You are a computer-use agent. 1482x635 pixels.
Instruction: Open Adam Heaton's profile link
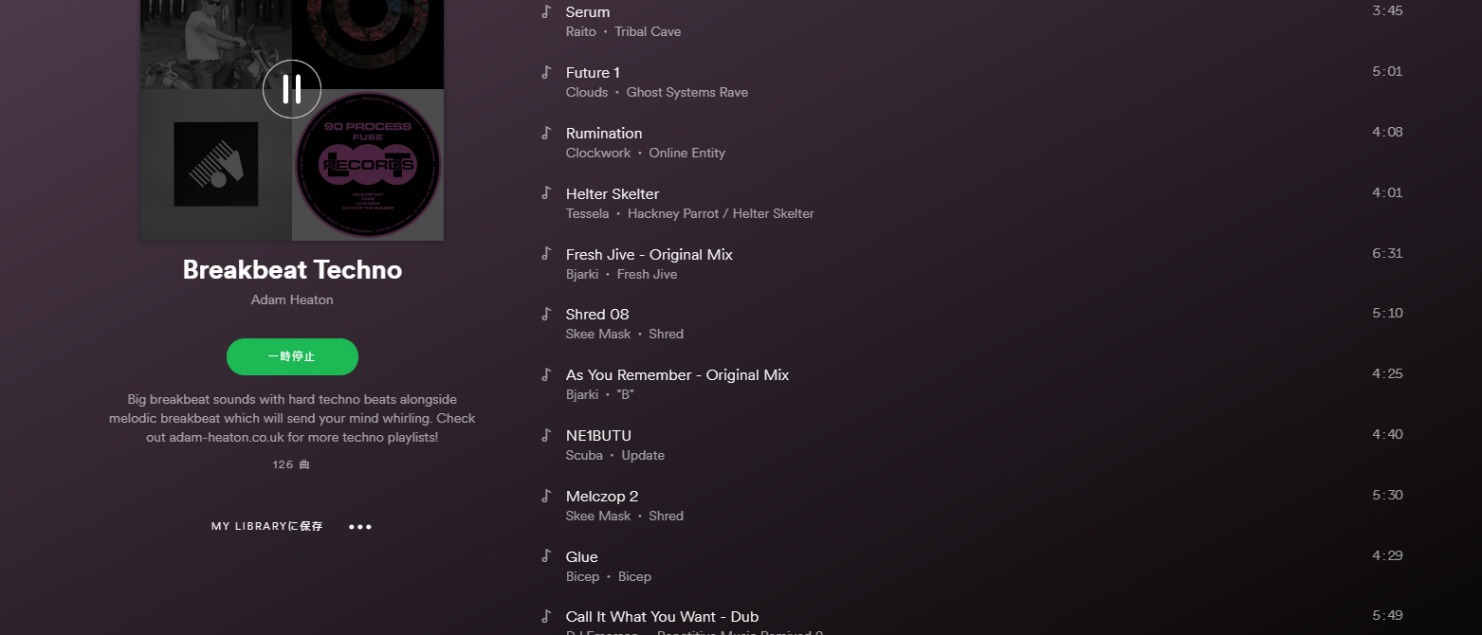pyautogui.click(x=292, y=300)
